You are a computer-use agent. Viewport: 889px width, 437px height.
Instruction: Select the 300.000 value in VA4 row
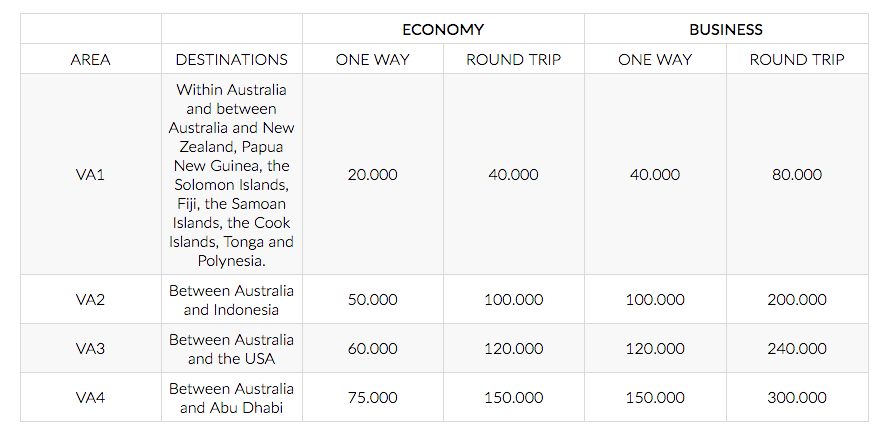pos(797,397)
